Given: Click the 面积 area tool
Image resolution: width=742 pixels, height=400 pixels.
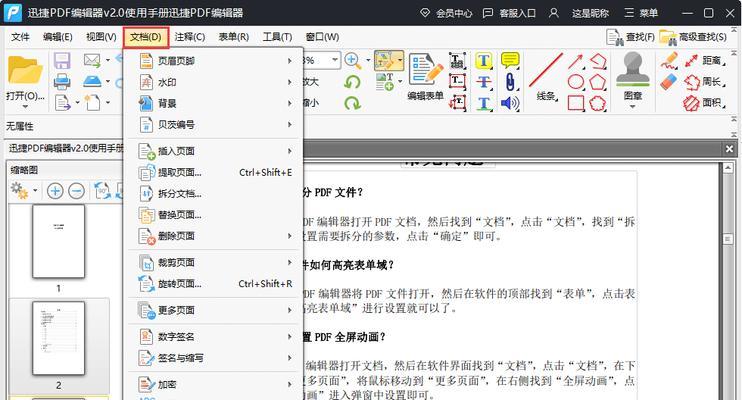Looking at the screenshot, I should (x=704, y=103).
